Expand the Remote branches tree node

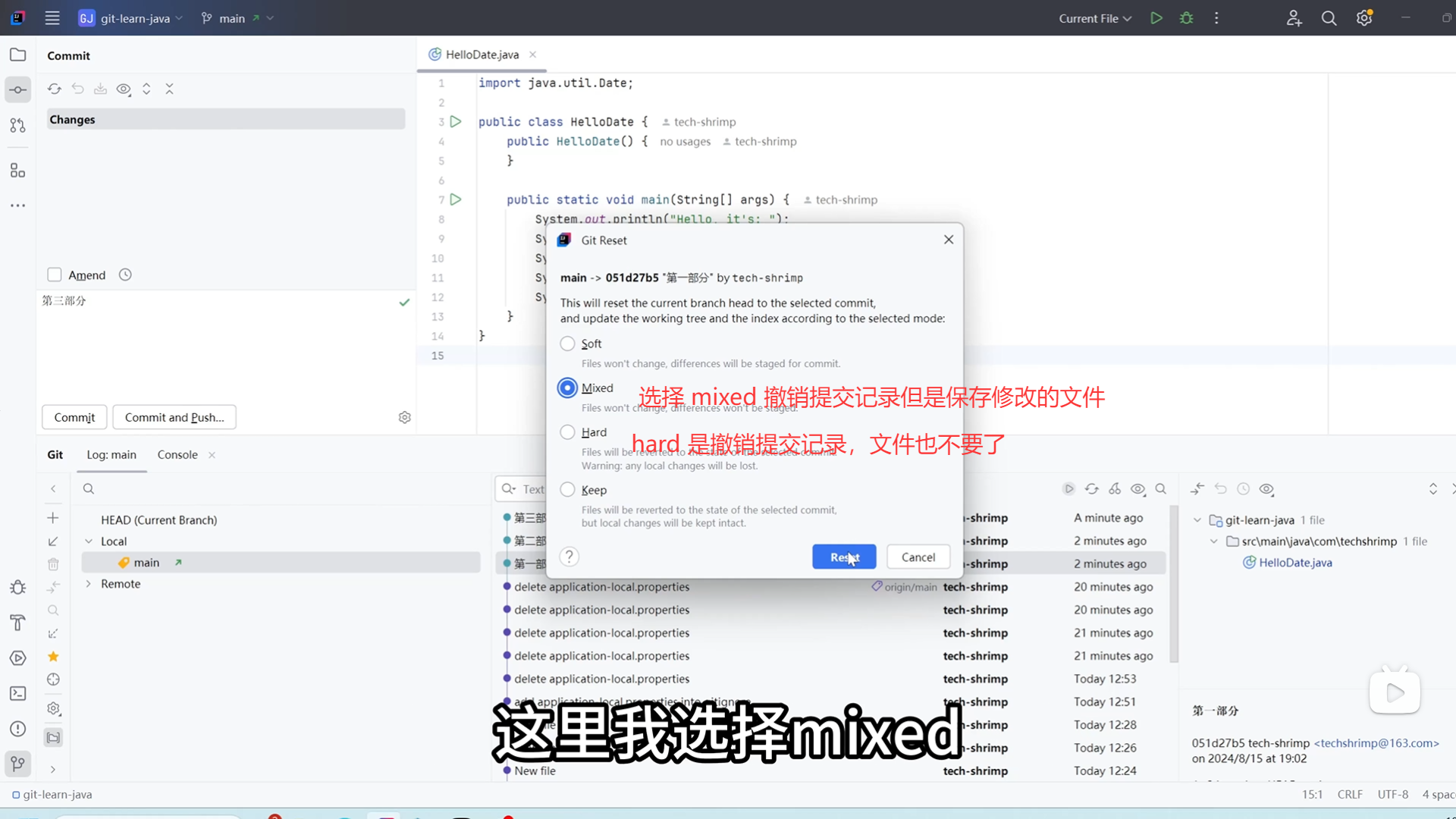click(89, 584)
